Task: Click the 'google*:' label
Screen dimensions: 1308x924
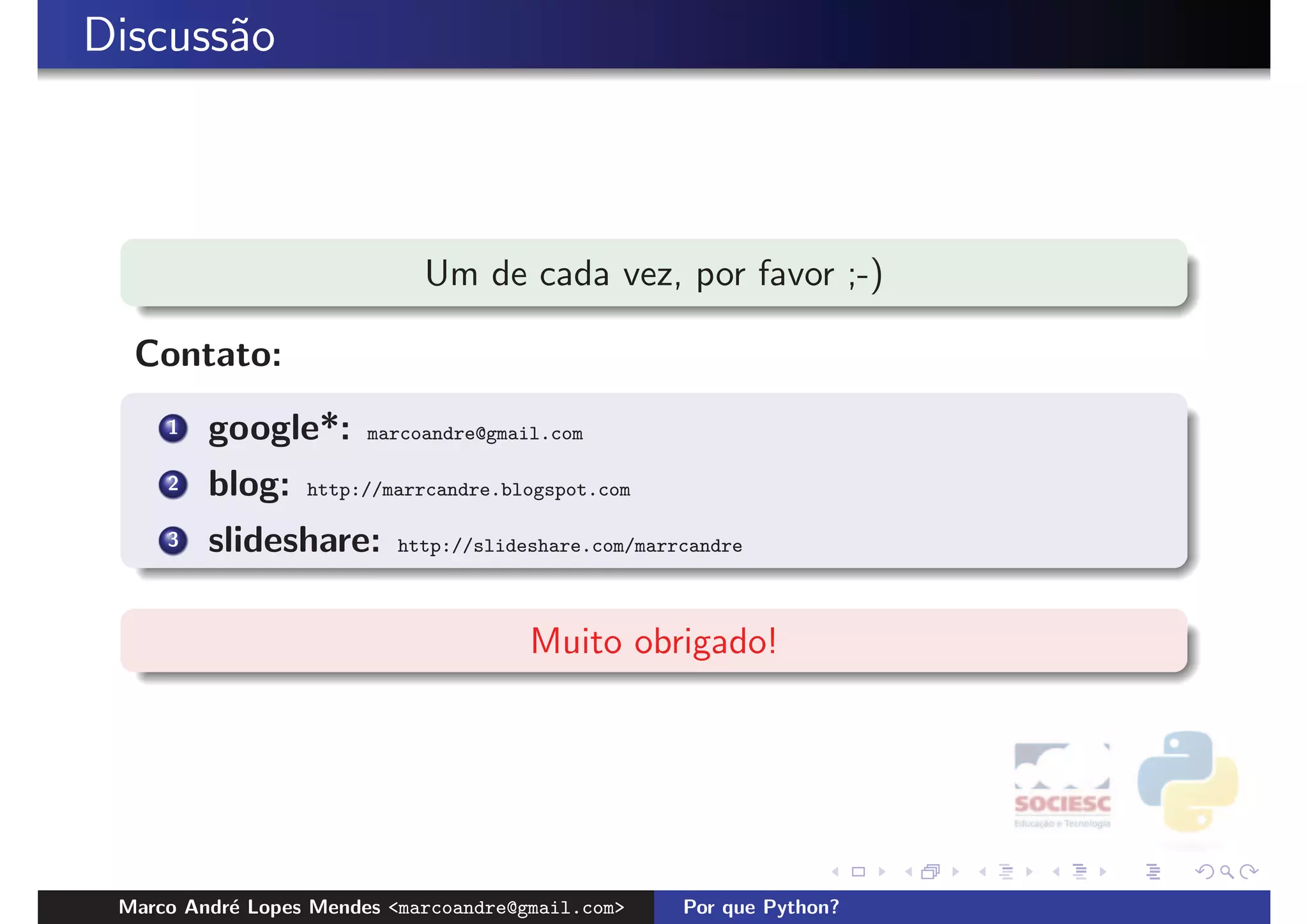Action: click(279, 428)
